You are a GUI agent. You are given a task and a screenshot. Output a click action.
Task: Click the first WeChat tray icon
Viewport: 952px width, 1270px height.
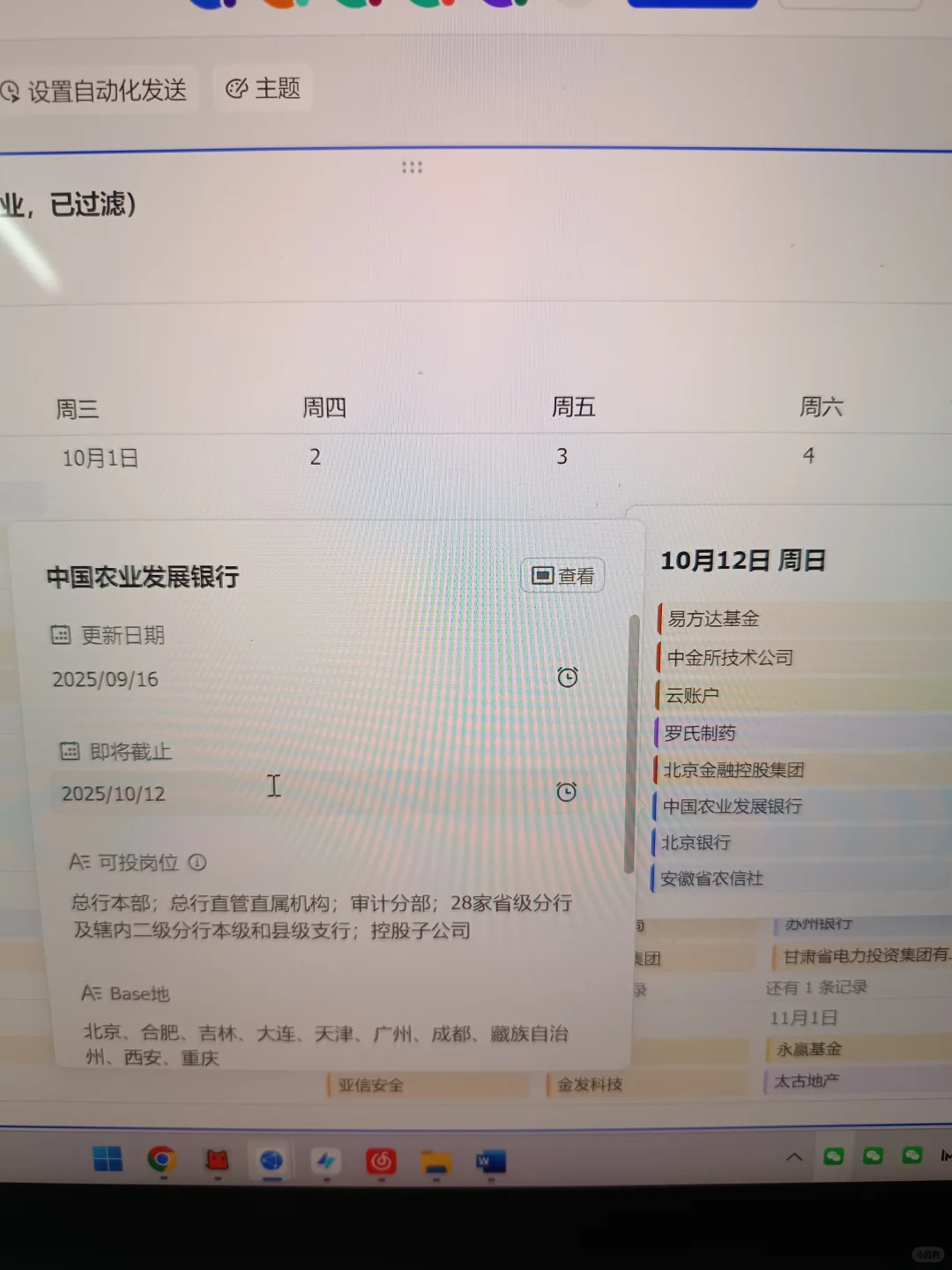click(x=834, y=1155)
